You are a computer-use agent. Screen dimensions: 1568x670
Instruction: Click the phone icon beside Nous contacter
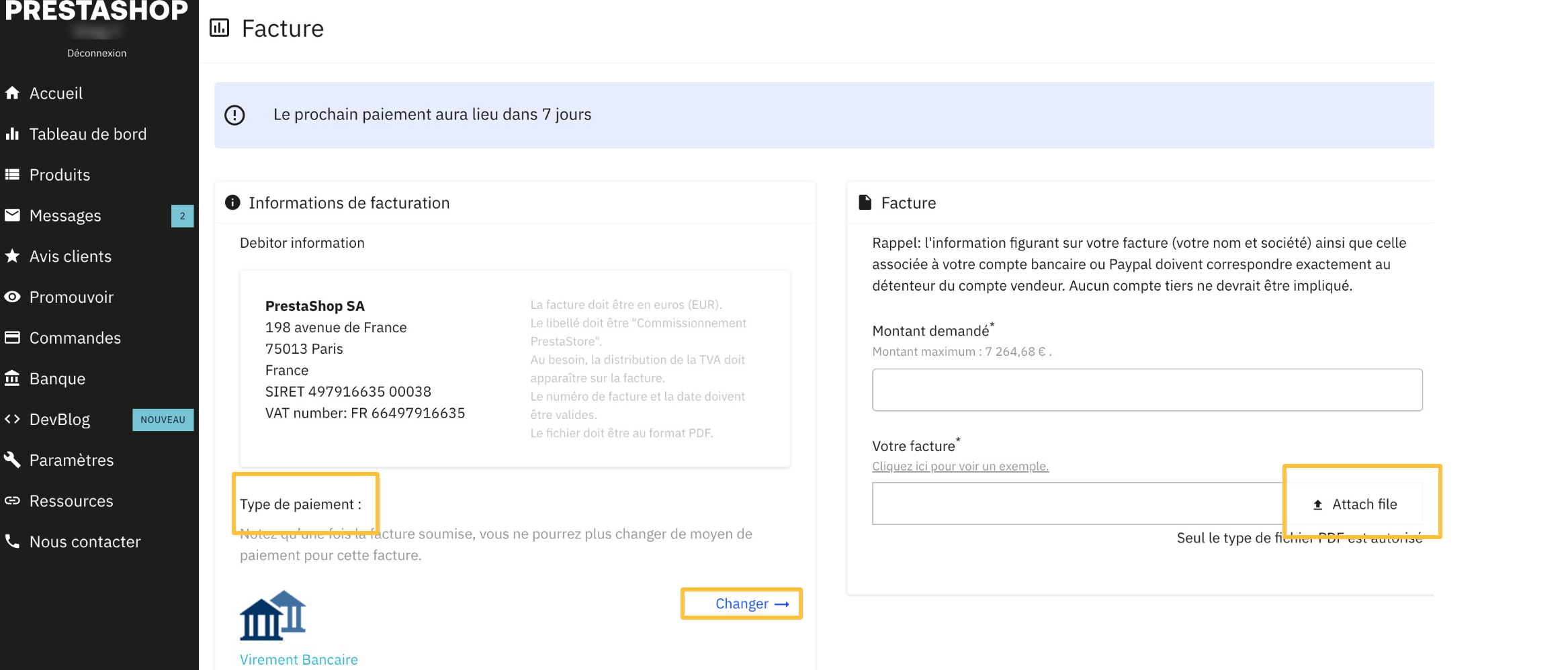click(12, 541)
